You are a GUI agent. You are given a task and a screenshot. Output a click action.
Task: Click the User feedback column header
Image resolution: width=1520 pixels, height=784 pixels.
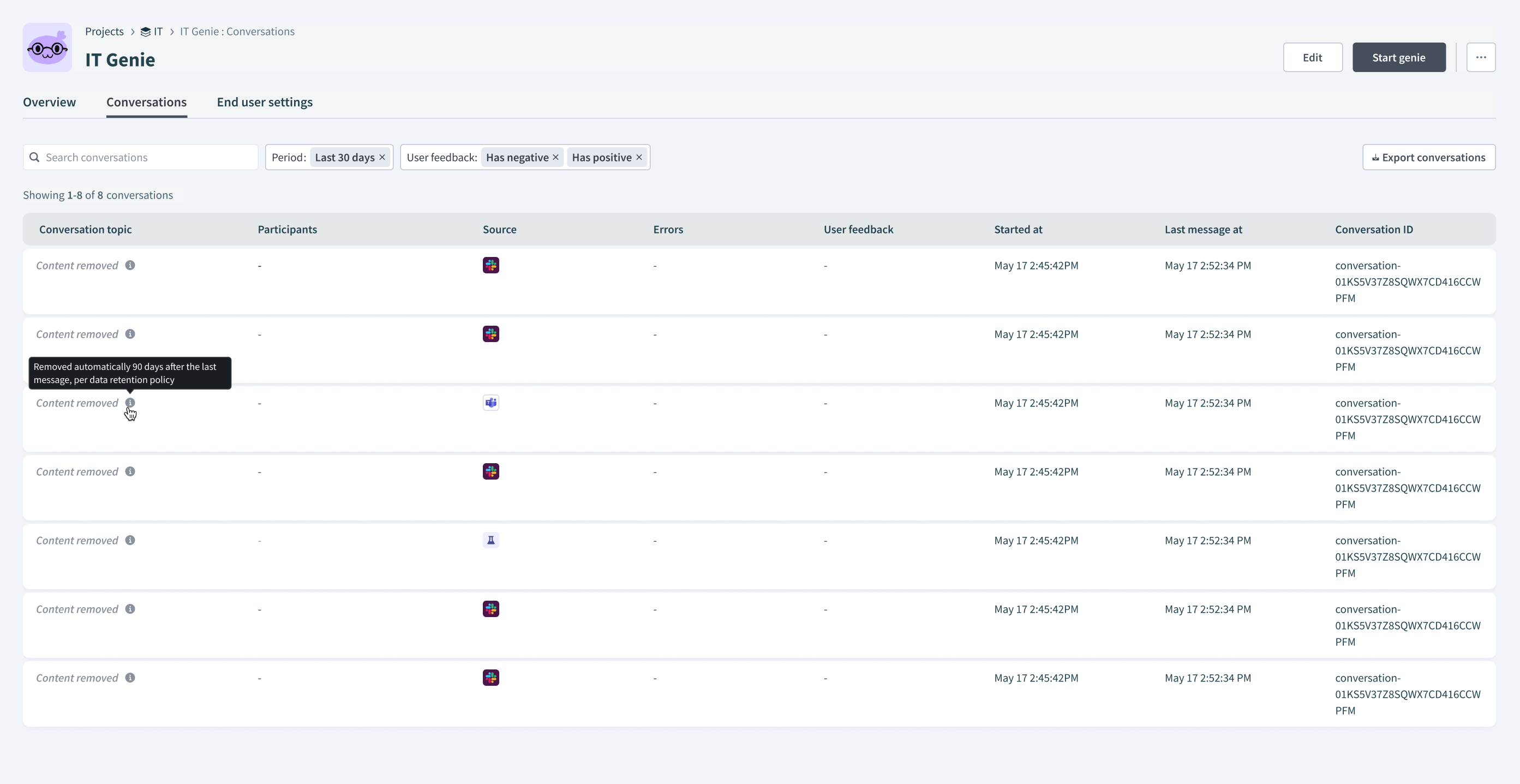pos(859,229)
